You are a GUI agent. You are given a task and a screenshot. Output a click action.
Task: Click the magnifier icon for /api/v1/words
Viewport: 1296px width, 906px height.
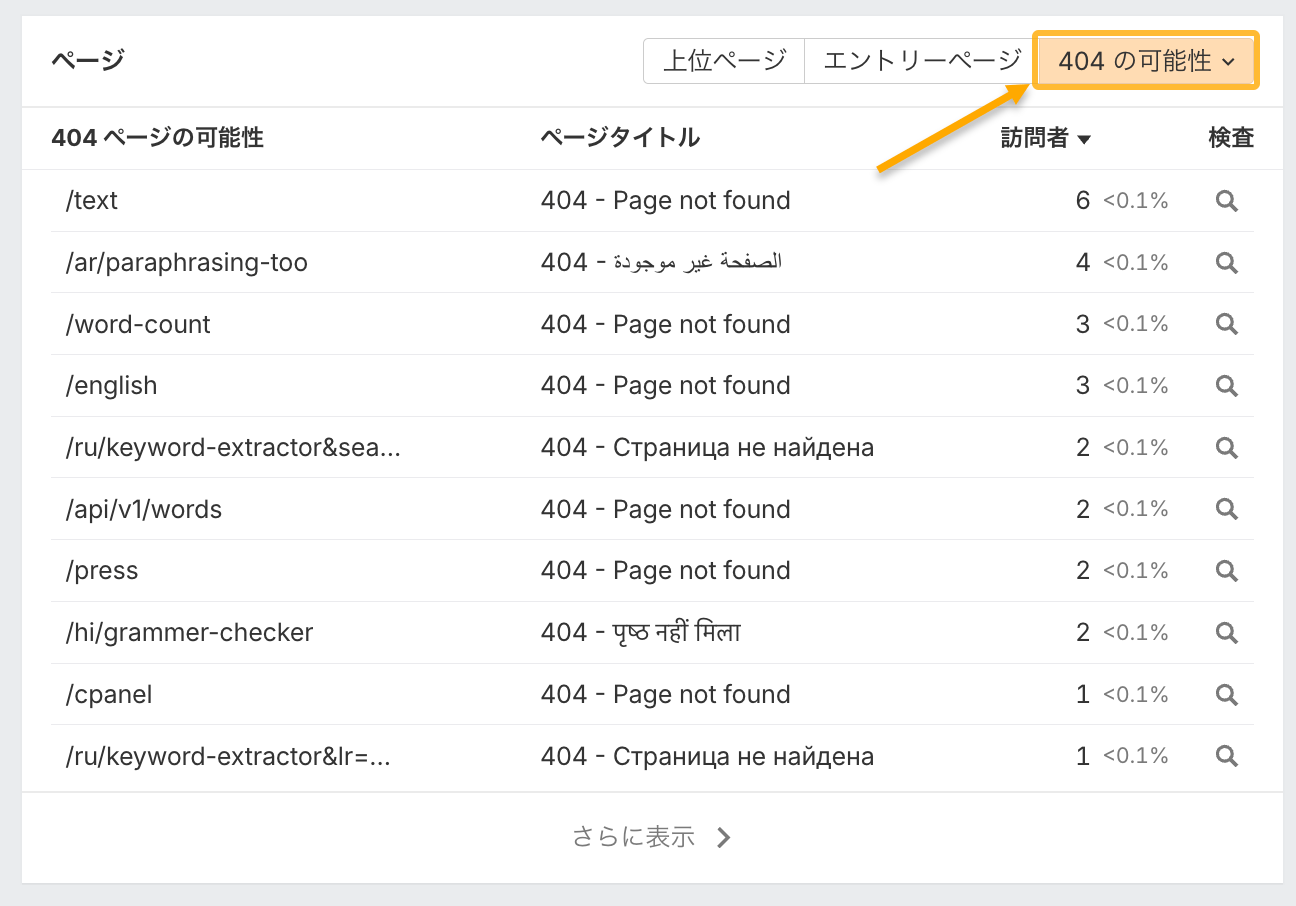click(1226, 509)
